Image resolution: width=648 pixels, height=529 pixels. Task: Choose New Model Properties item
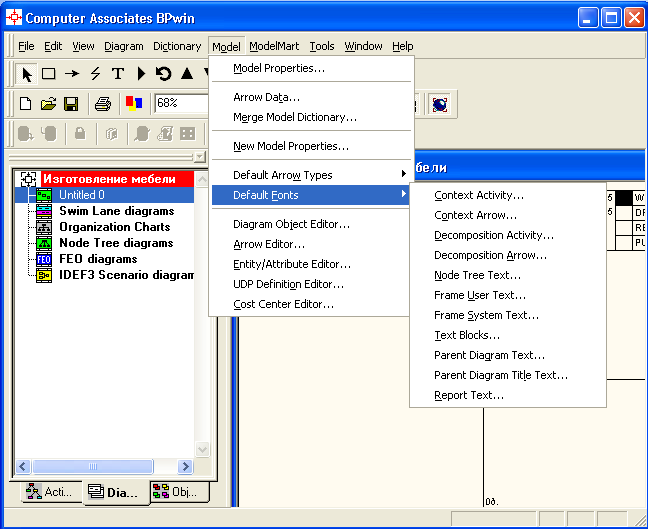click(x=311, y=146)
